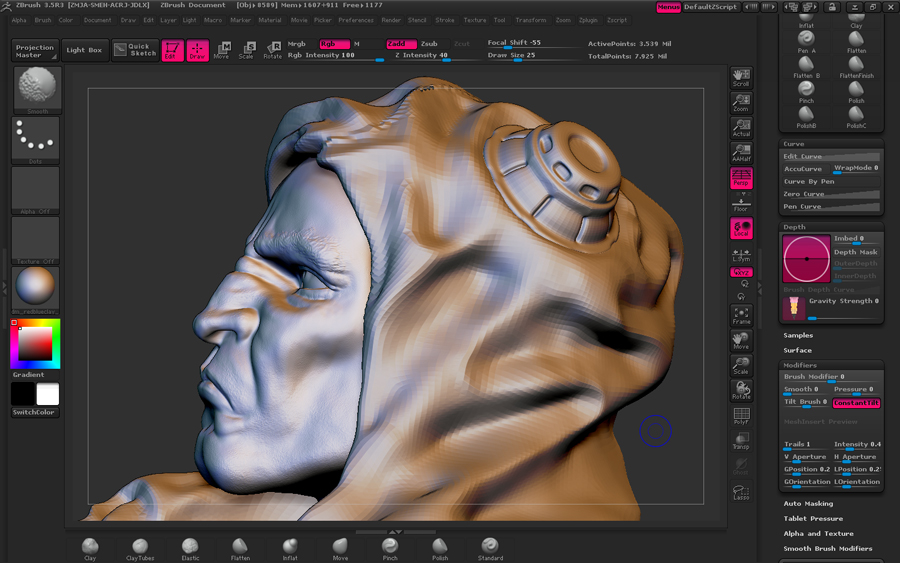Open the Brush menu
The width and height of the screenshot is (900, 563).
click(x=42, y=20)
